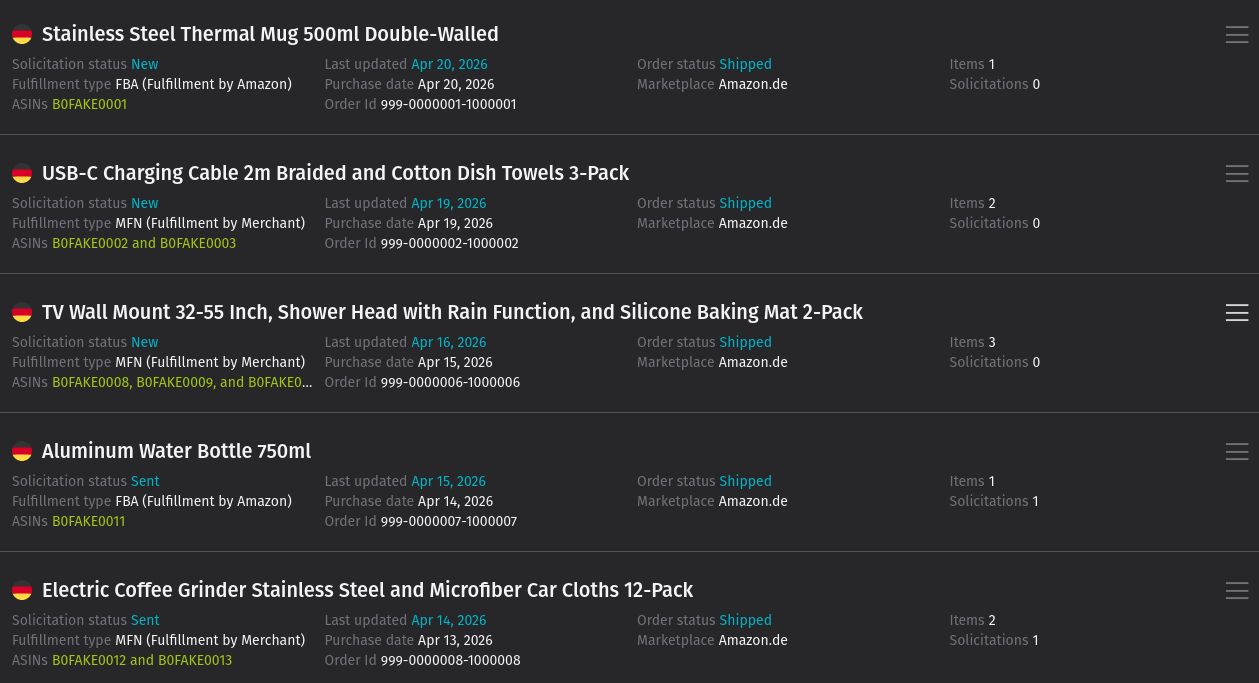Click the Shipped status on the Thermal Mug order

(x=745, y=64)
